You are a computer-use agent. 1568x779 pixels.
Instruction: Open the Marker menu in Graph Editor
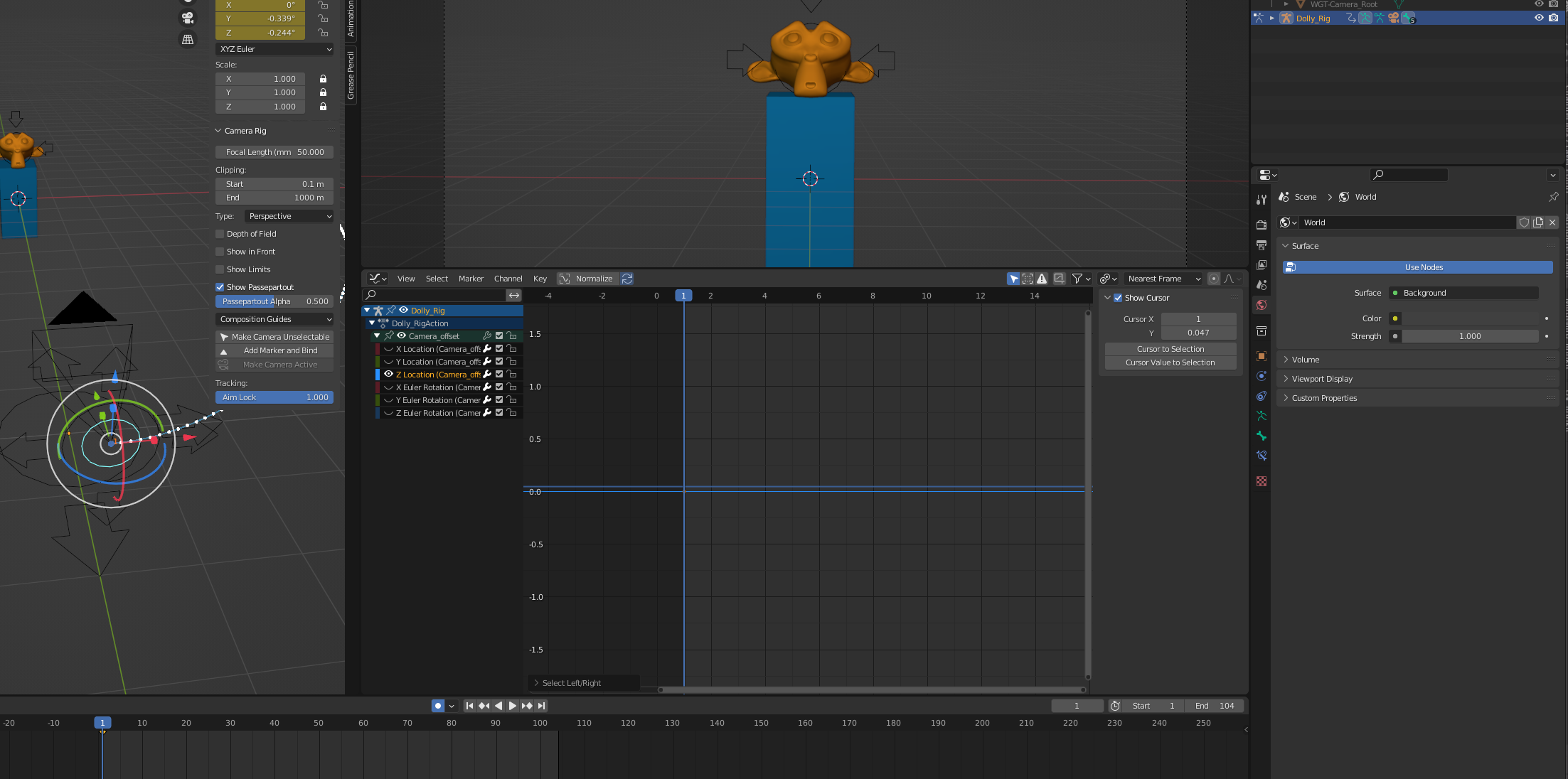coord(471,279)
